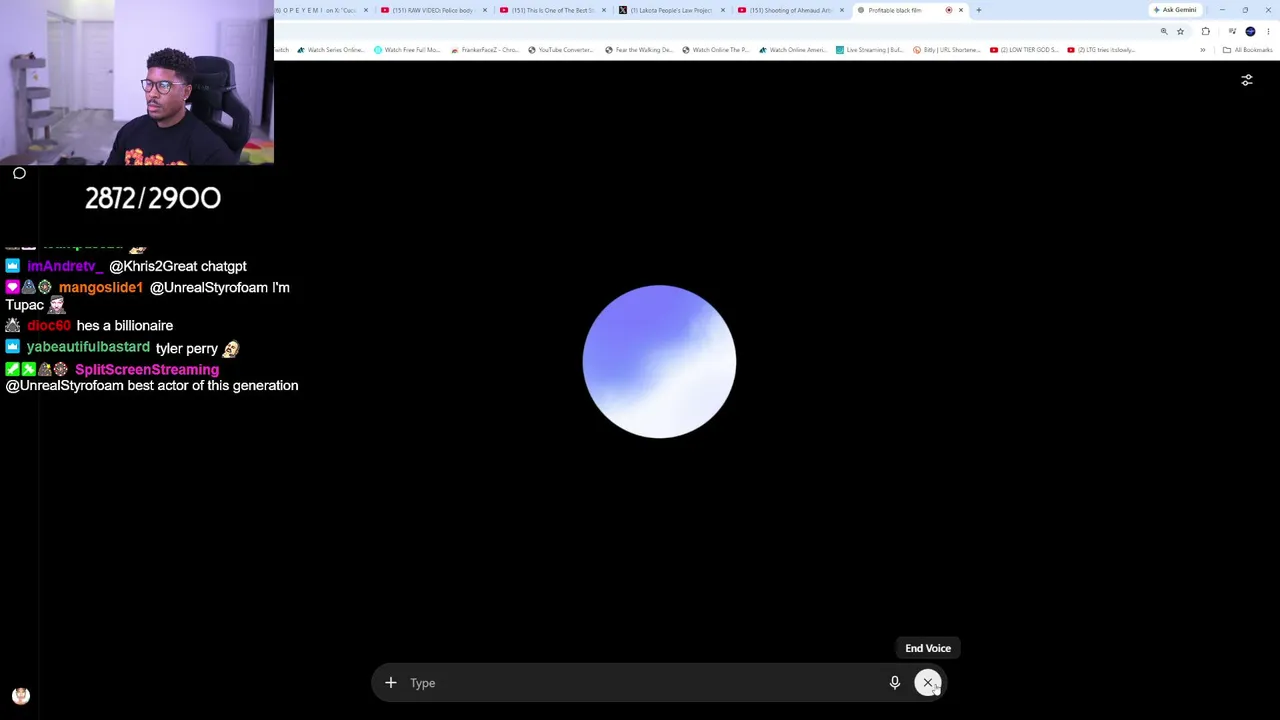Screen dimensions: 1280x720
Task: Click username dioc60 in chat
Action: 49,325
